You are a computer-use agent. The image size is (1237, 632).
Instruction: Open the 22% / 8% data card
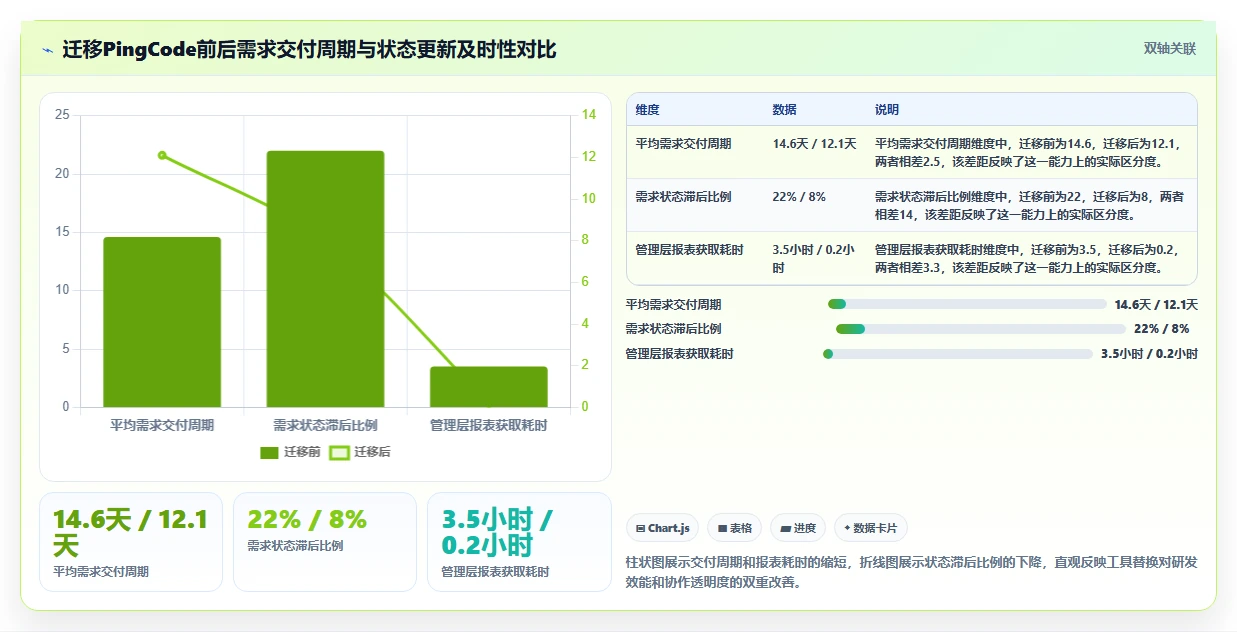click(325, 542)
